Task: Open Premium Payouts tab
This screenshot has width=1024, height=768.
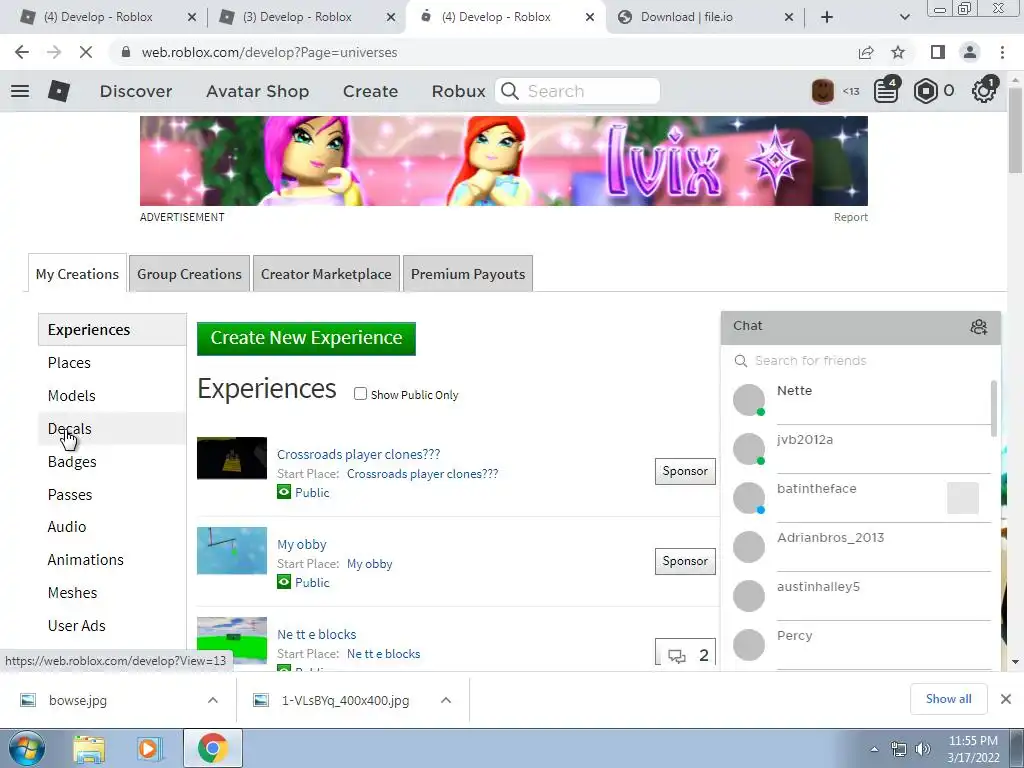Action: [x=468, y=274]
